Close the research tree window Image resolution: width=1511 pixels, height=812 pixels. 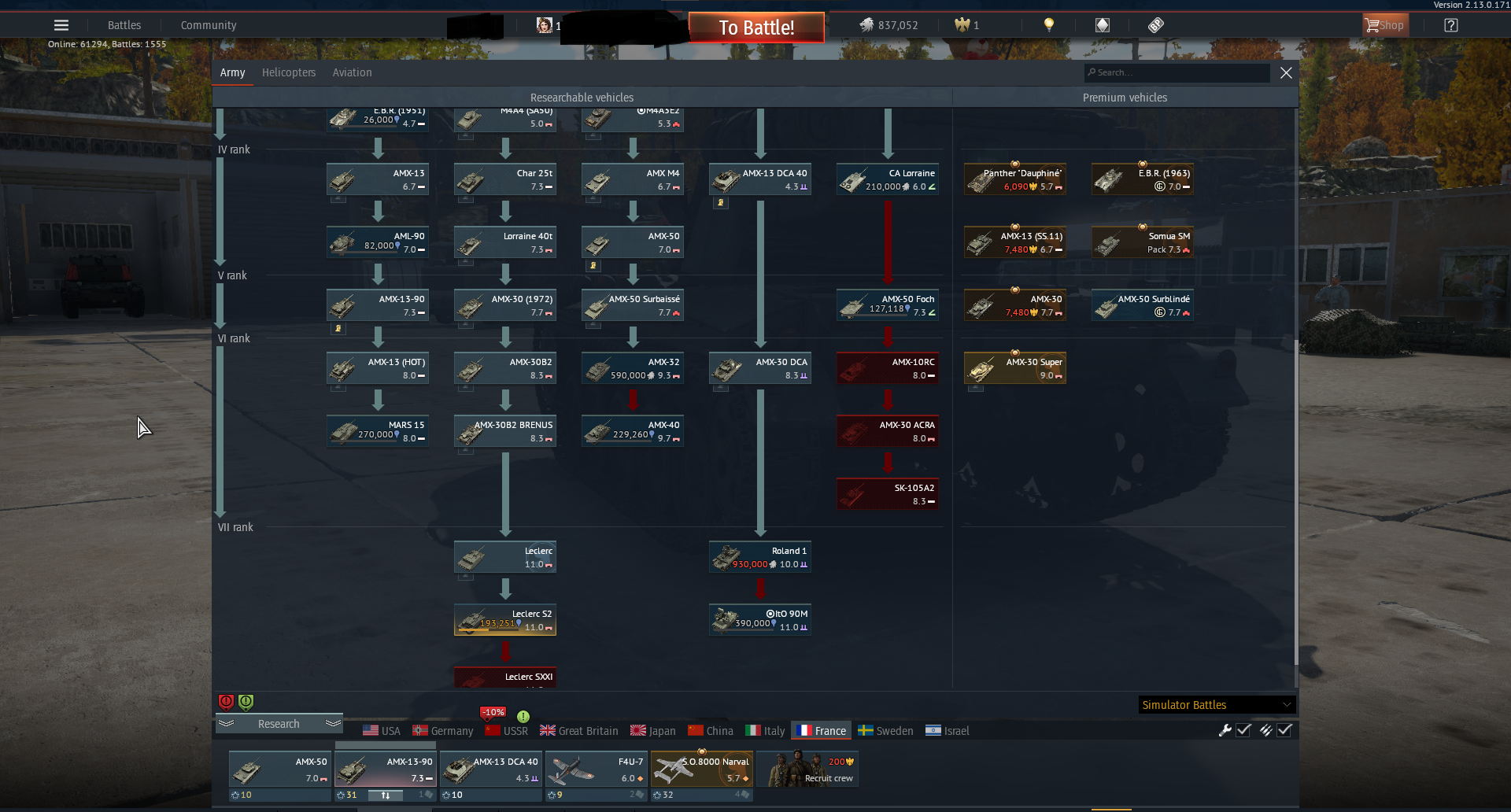pos(1286,72)
